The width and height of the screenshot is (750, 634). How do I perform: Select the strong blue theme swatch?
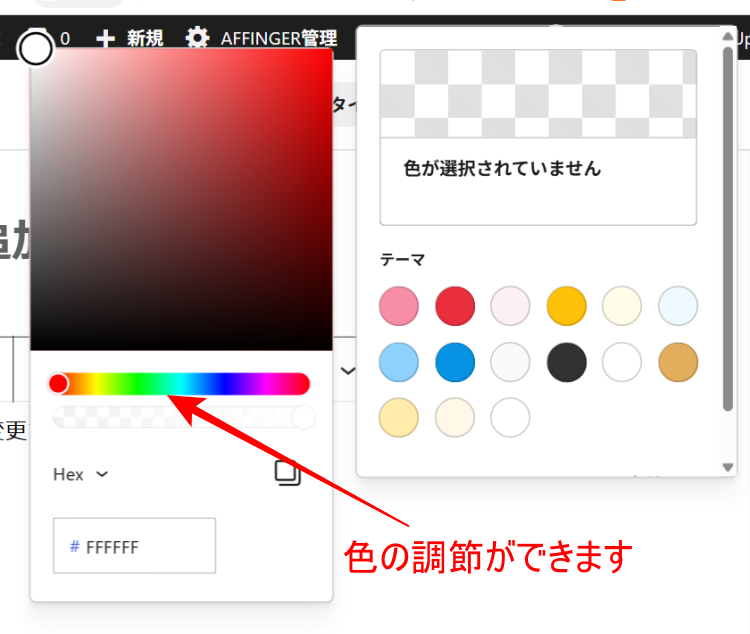click(x=455, y=362)
